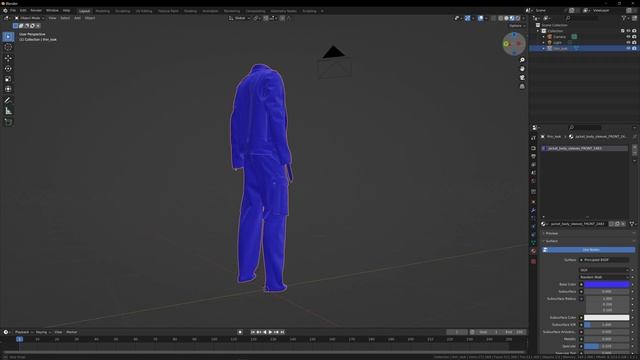This screenshot has width=640, height=360.
Task: Open the View Layer properties tab icon
Action: tap(533, 164)
